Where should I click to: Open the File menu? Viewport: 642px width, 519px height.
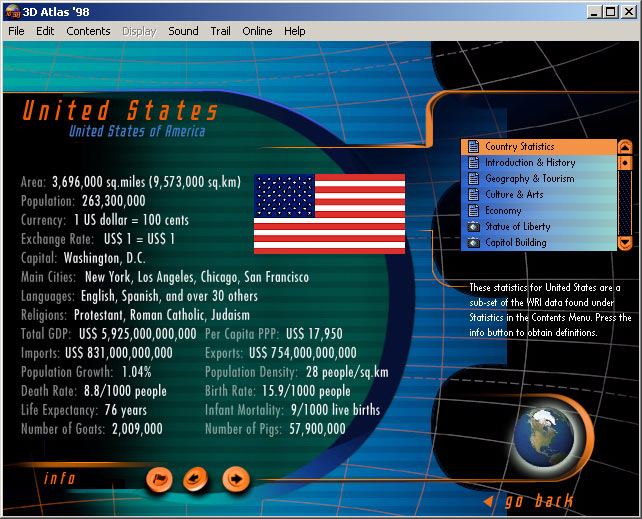pos(16,31)
